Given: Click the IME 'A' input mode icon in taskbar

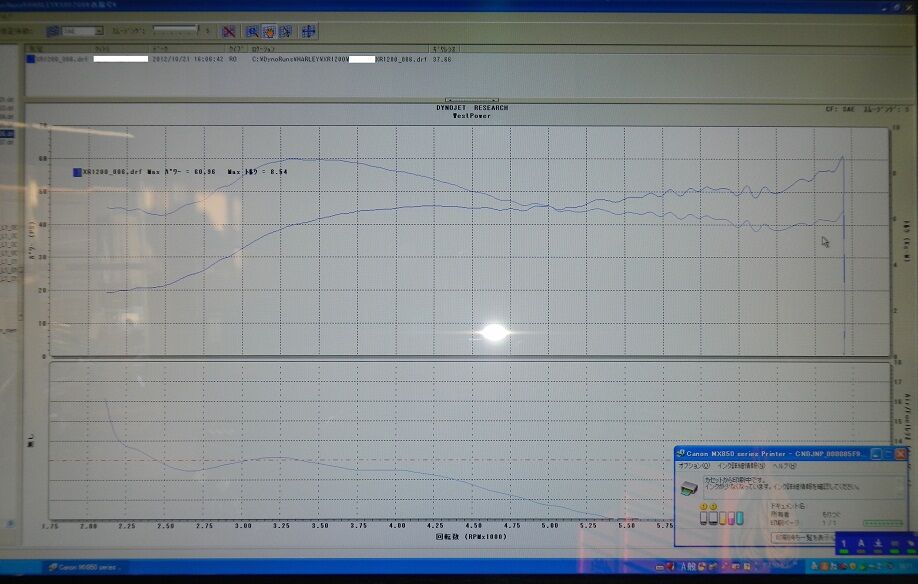Looking at the screenshot, I should (683, 566).
